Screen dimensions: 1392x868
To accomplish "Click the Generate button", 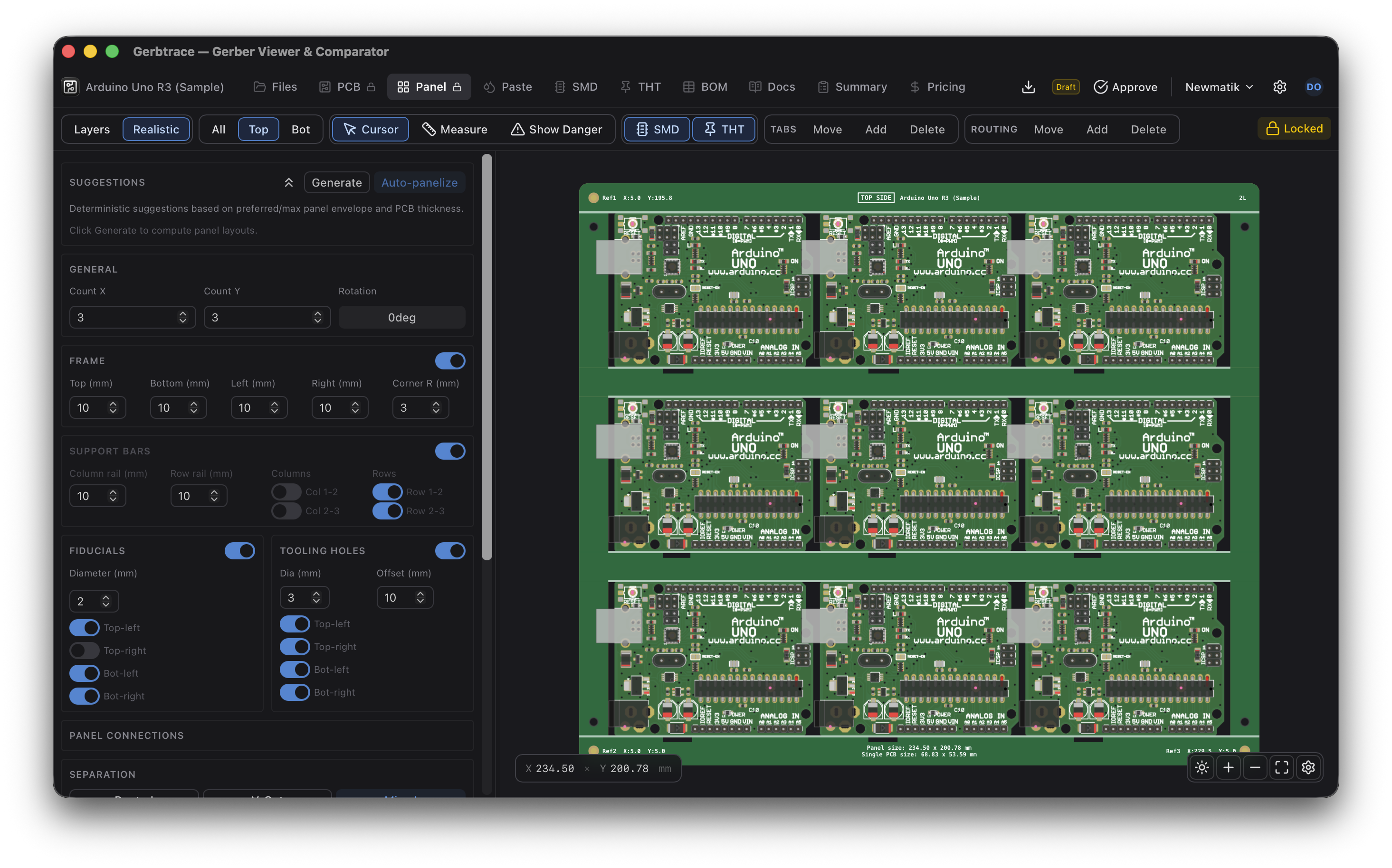I will (336, 182).
